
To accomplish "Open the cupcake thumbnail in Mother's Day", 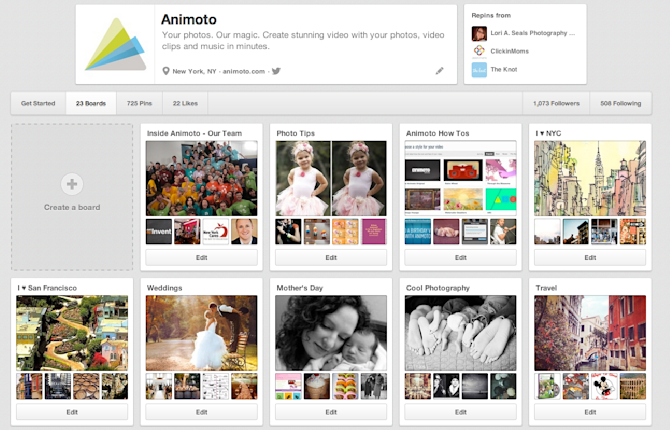I will [x=317, y=386].
